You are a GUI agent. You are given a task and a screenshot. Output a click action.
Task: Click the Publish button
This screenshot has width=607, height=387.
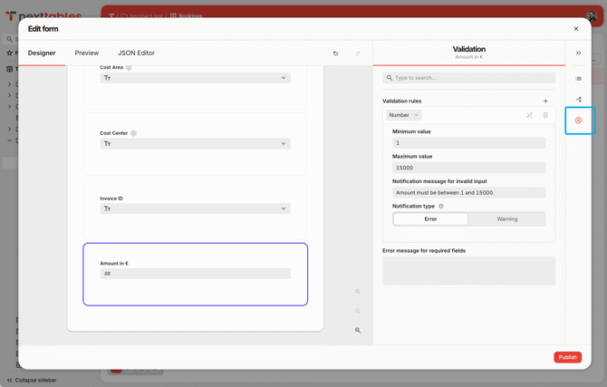[x=568, y=357]
